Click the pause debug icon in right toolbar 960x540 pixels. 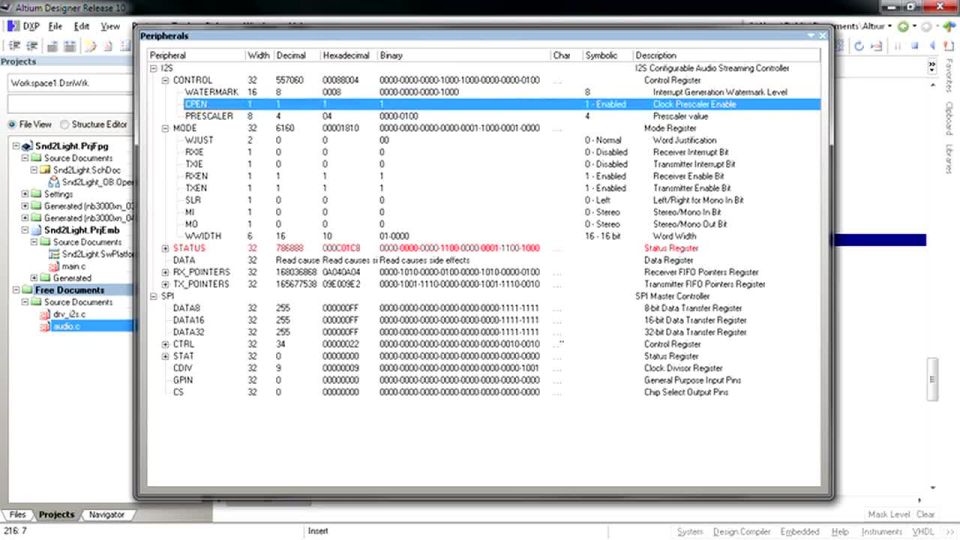click(898, 46)
